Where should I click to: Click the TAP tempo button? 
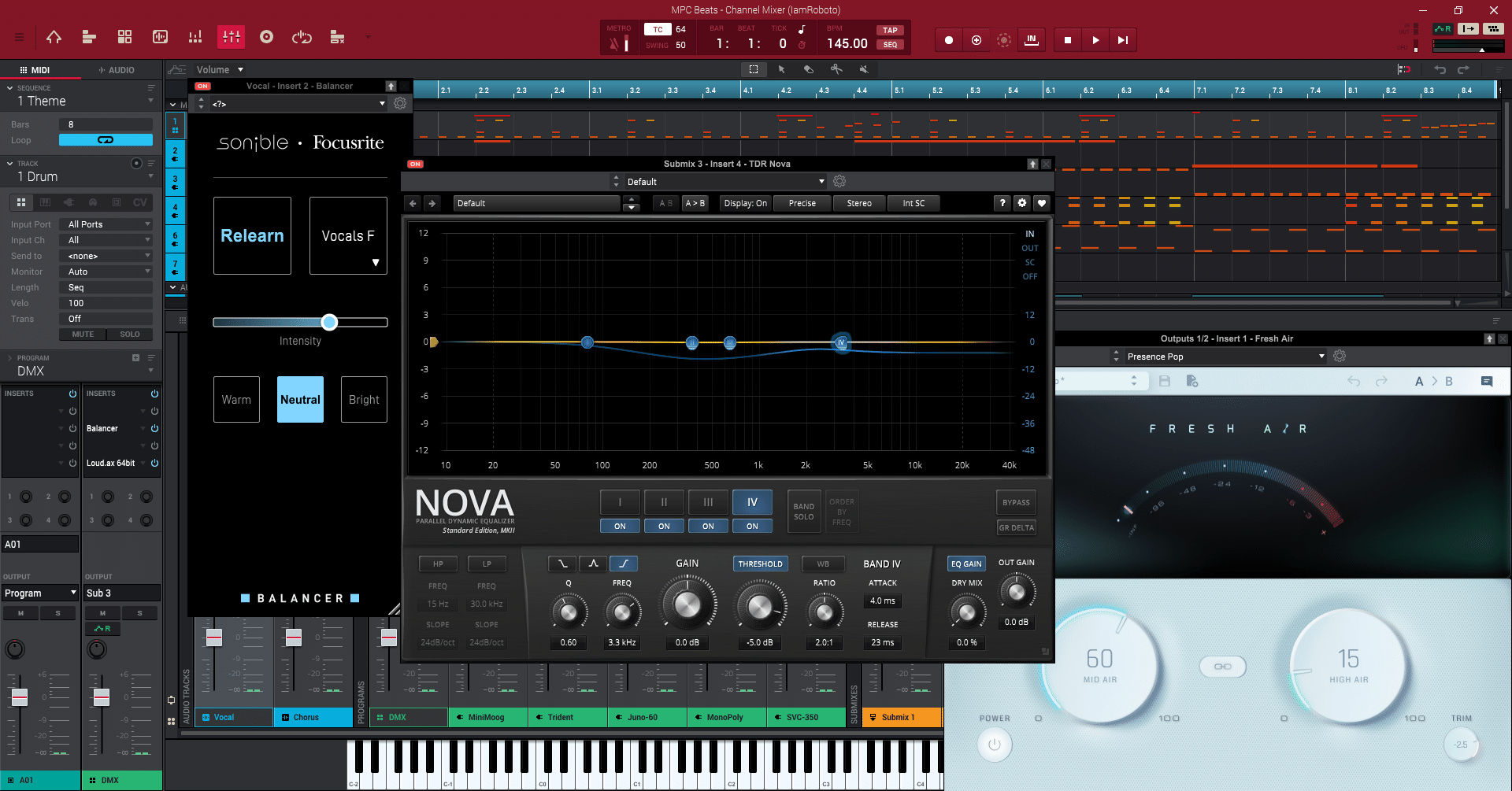[x=890, y=31]
